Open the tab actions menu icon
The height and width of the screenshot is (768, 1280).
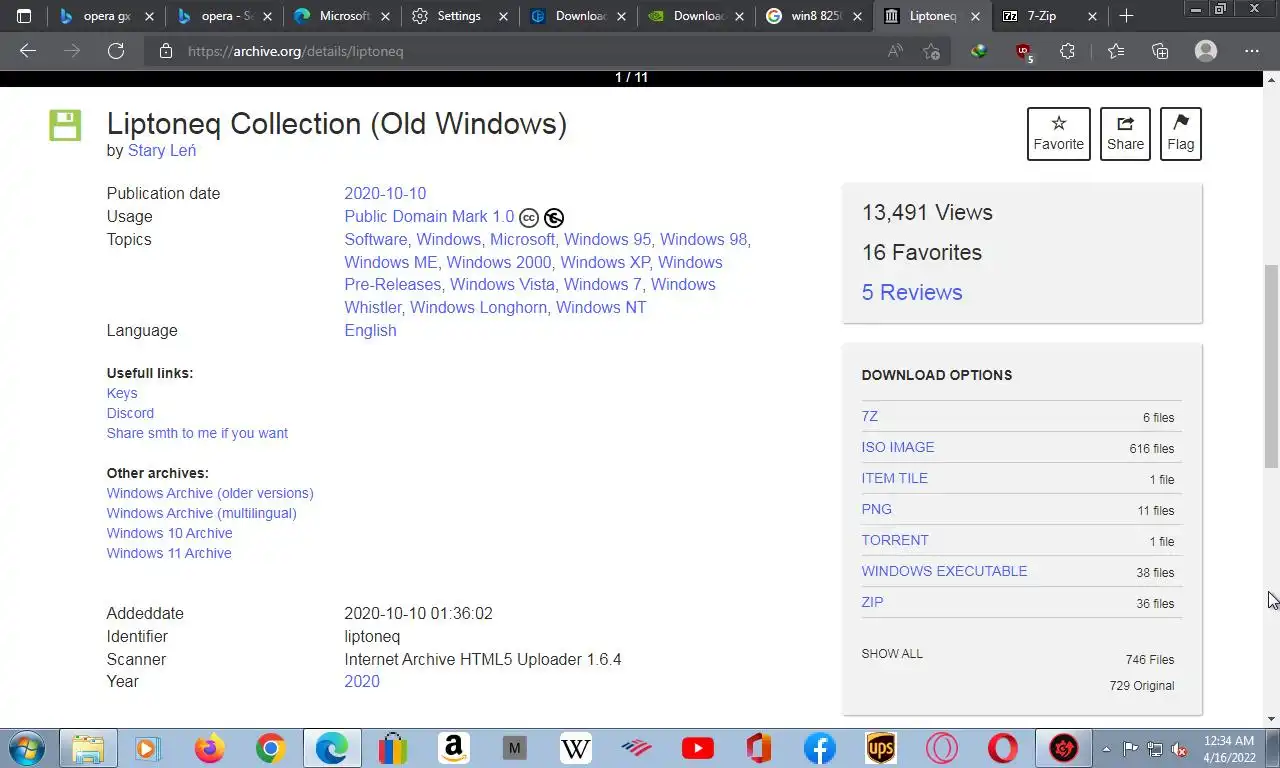pos(24,16)
